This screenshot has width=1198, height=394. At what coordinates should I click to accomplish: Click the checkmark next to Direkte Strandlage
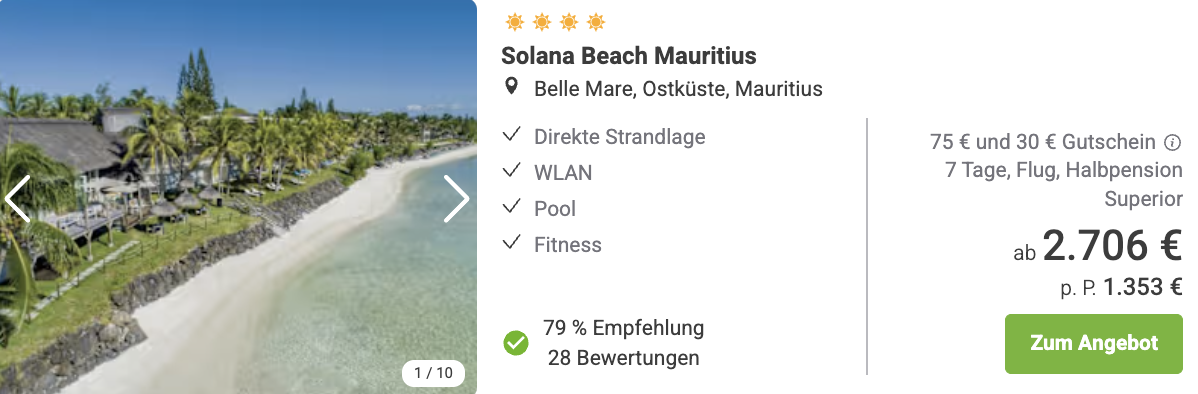[511, 136]
